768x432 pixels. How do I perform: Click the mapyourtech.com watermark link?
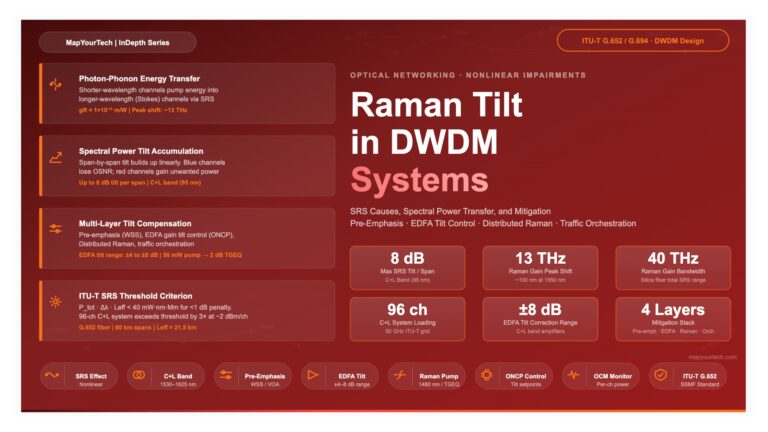(711, 356)
